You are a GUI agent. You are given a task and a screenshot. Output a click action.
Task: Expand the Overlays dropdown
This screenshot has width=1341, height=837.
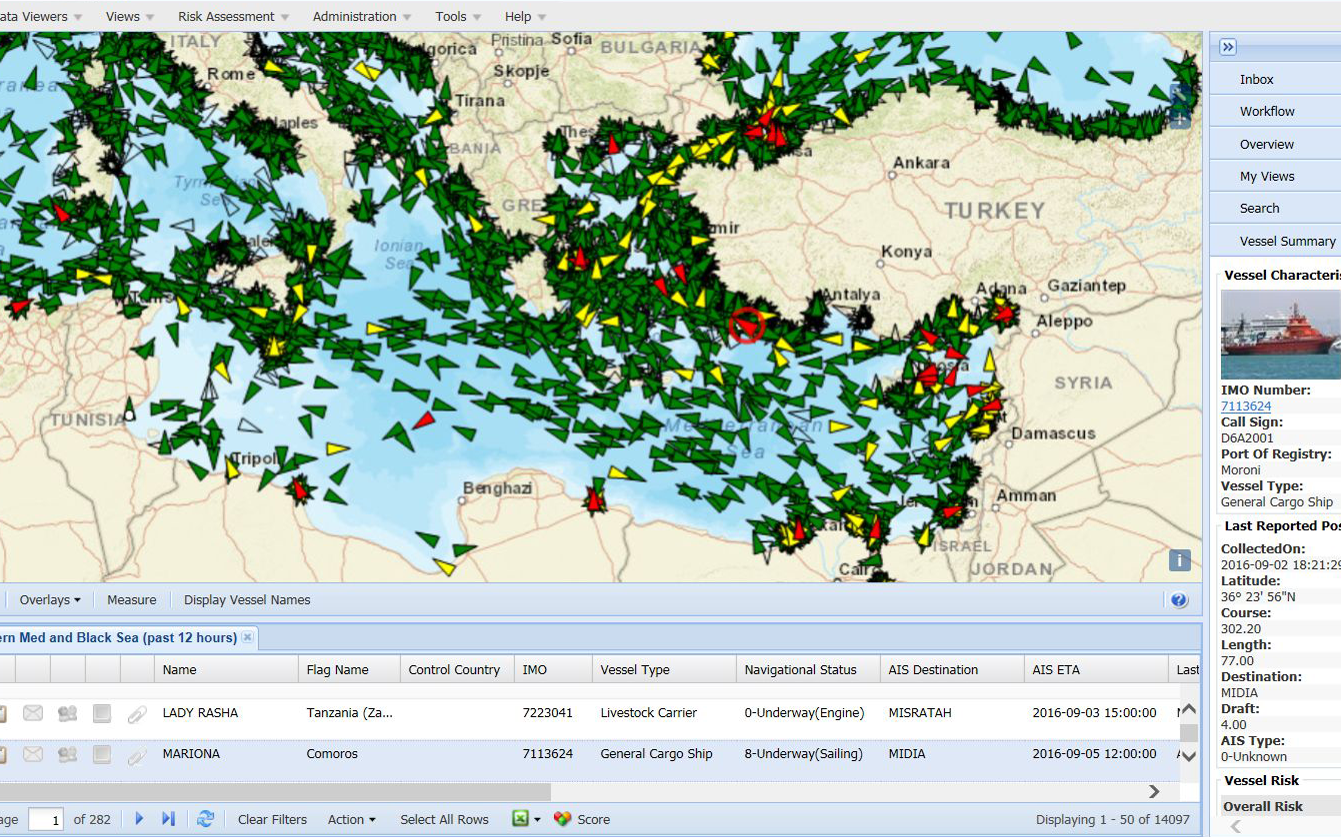[50, 600]
